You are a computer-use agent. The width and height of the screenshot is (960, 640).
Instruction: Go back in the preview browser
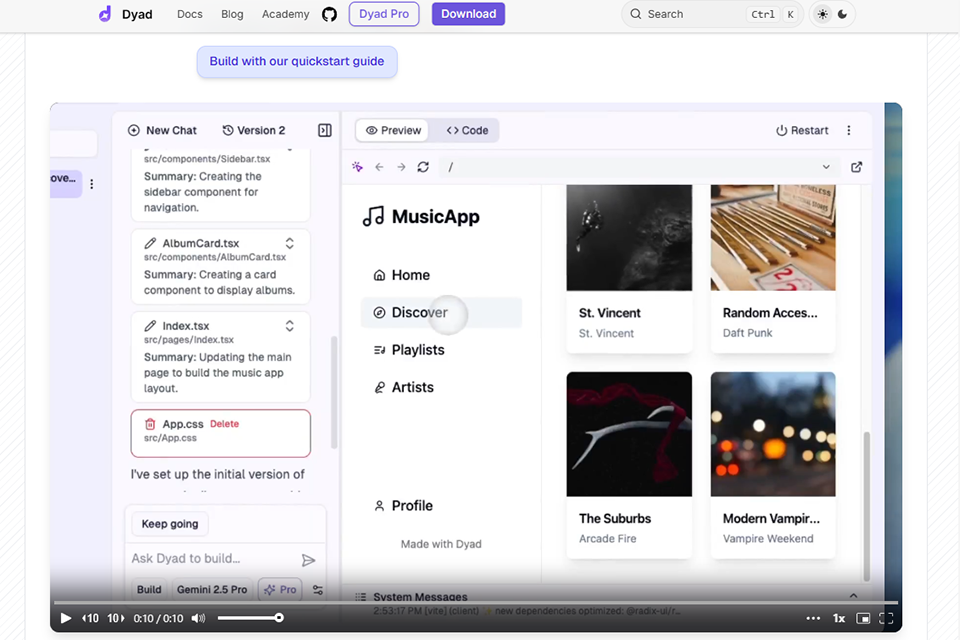pyautogui.click(x=379, y=167)
